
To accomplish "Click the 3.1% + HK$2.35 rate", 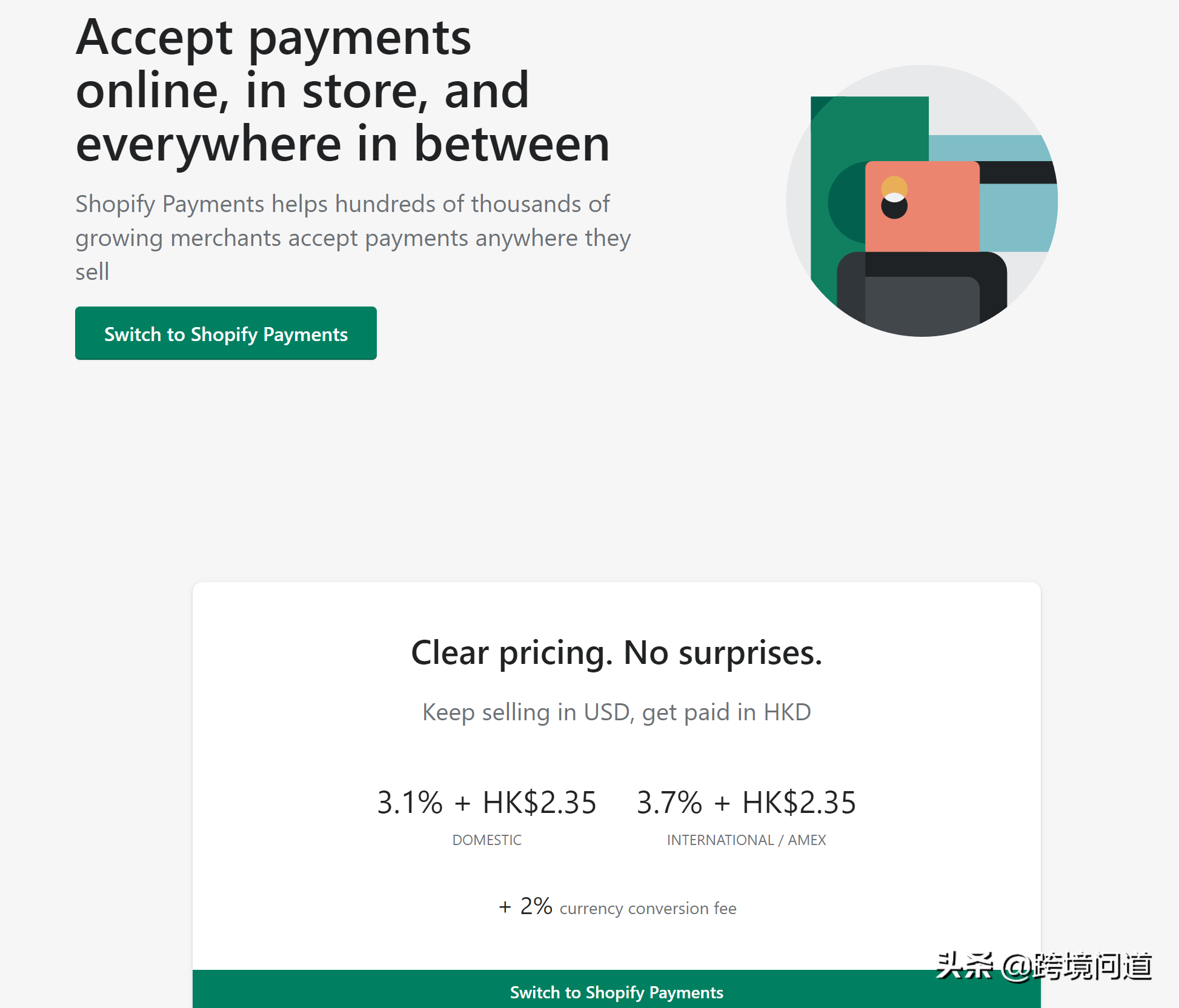I will (487, 803).
